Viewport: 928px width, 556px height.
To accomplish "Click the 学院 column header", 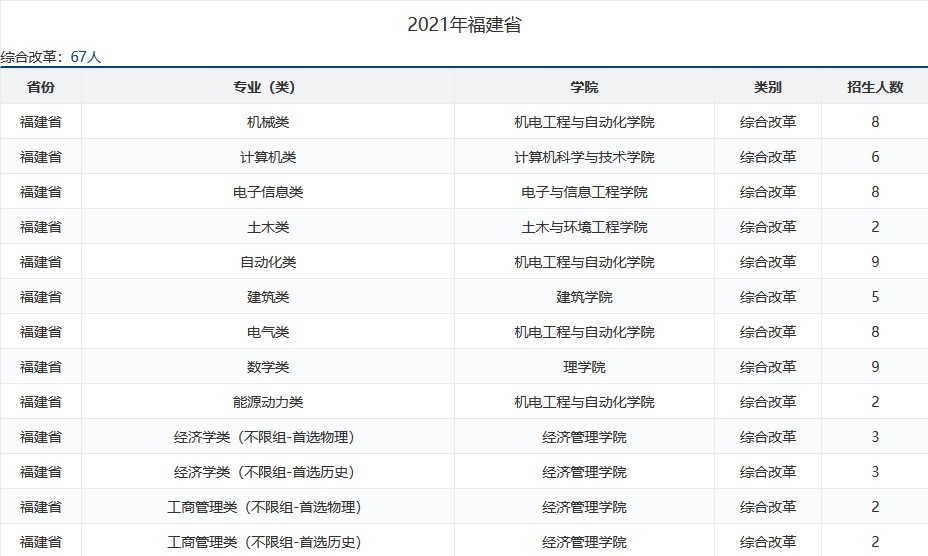I will coord(584,87).
